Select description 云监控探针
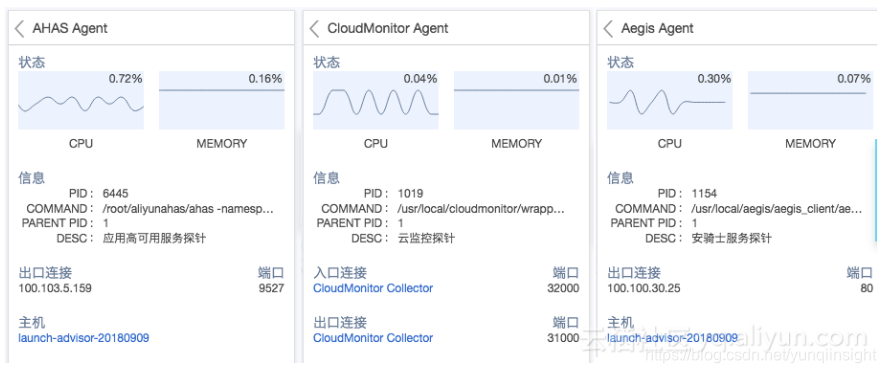Viewport: 886px width, 373px height. 426,238
